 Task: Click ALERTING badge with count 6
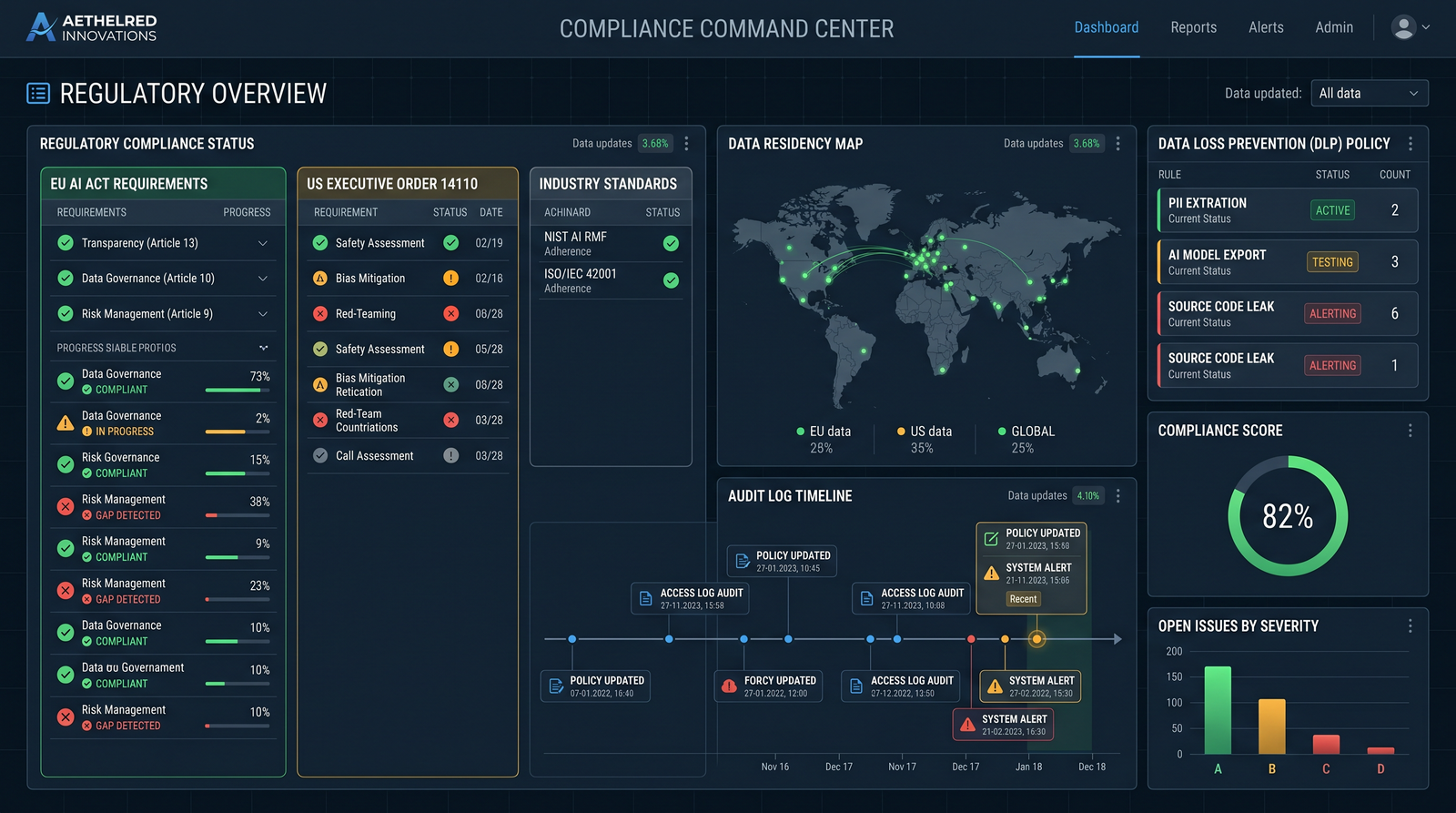1332,314
